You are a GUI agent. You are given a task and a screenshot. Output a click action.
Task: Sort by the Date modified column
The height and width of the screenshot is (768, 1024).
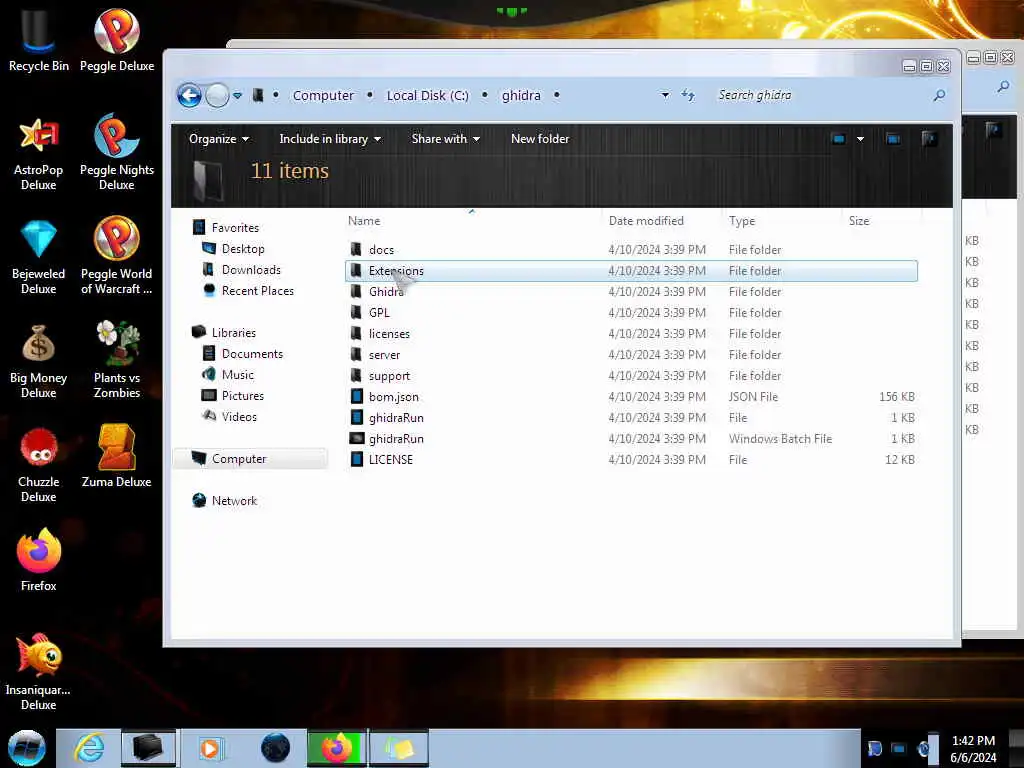646,221
